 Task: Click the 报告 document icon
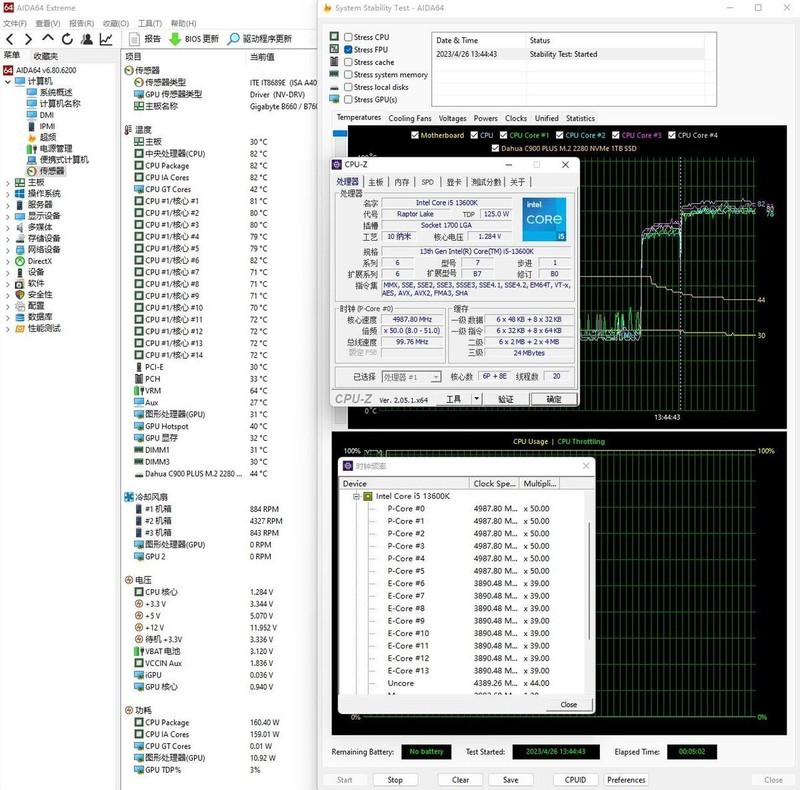(134, 39)
